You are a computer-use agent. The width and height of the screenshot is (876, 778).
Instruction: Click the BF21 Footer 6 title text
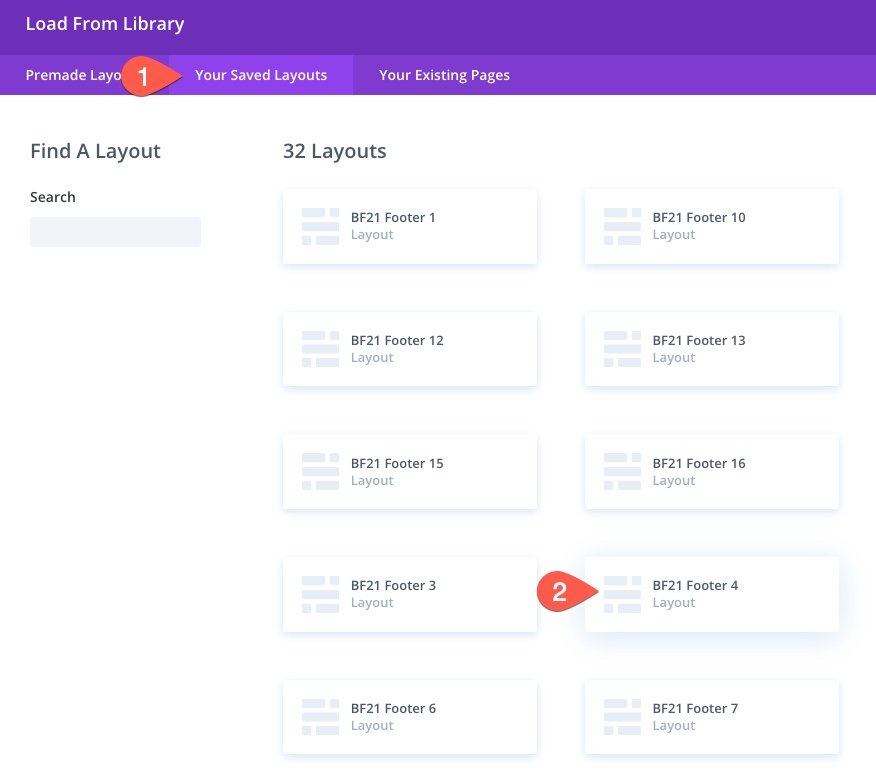tap(393, 708)
